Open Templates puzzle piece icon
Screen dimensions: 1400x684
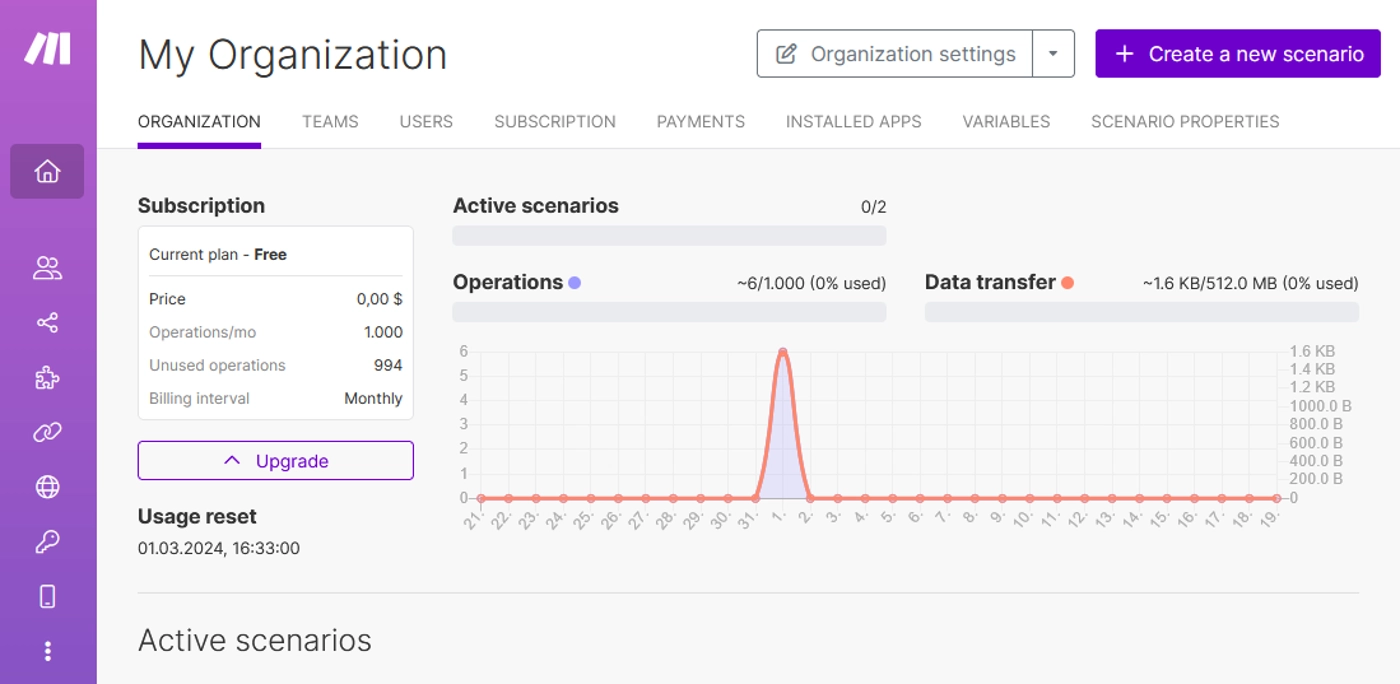pos(47,378)
